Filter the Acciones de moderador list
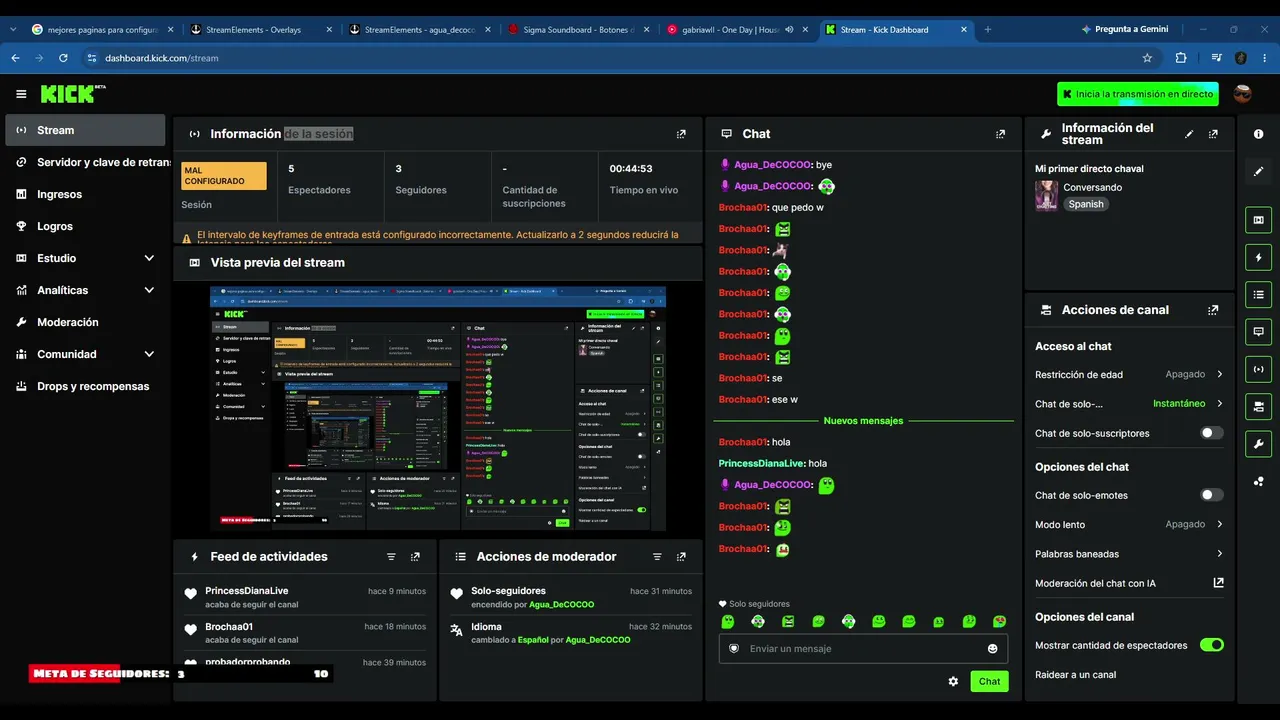 point(657,557)
